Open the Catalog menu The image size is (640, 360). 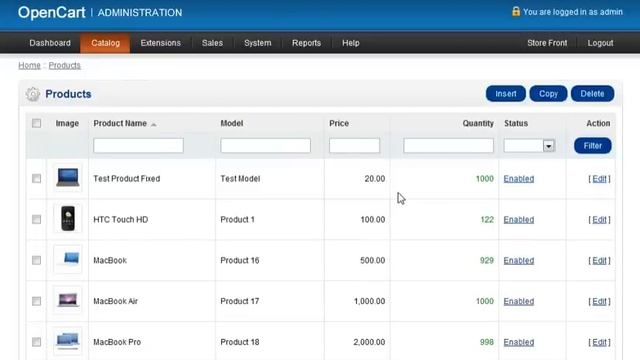(x=105, y=43)
